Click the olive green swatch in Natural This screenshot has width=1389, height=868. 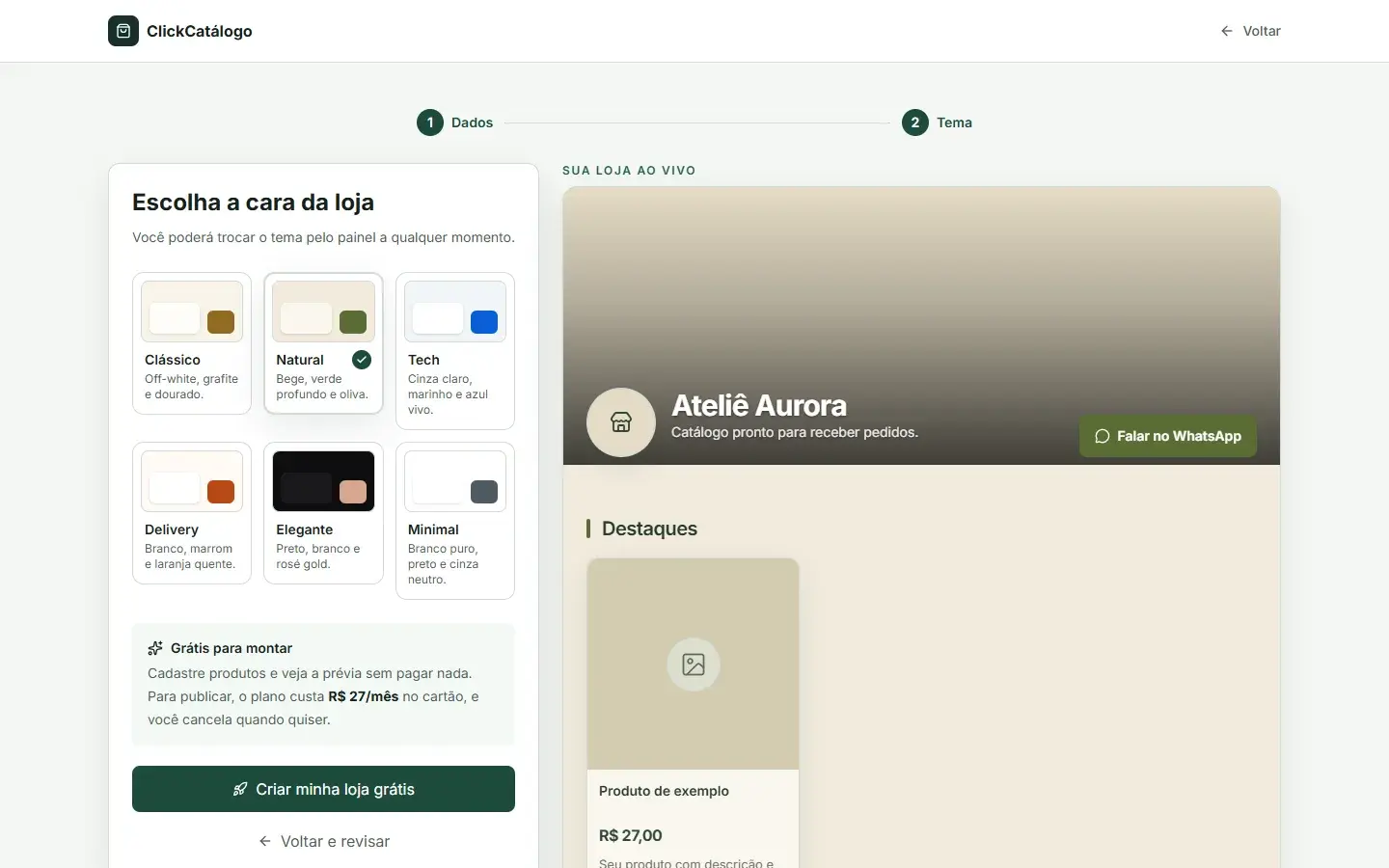coord(353,322)
